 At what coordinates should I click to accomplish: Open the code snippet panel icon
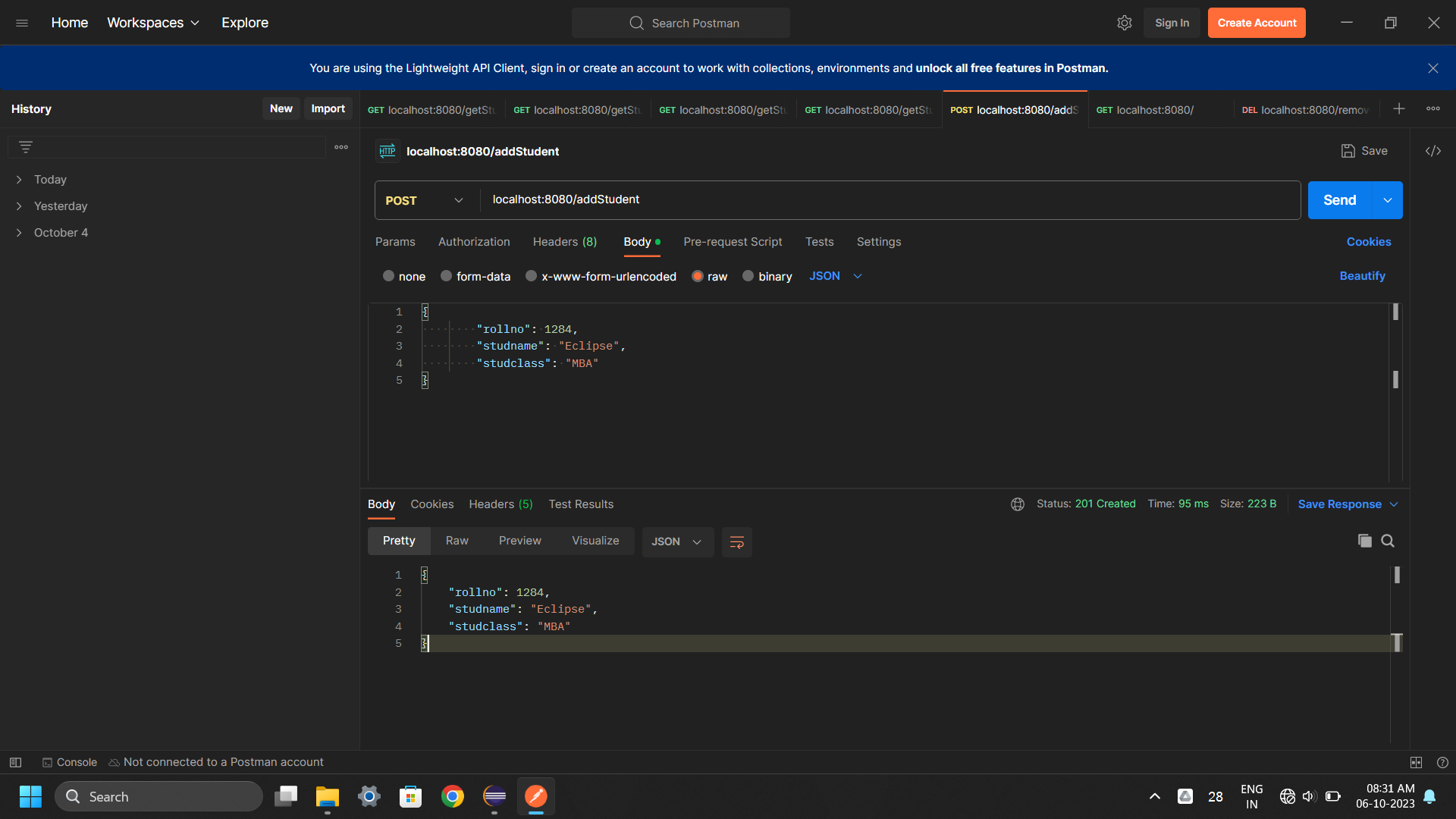point(1432,151)
